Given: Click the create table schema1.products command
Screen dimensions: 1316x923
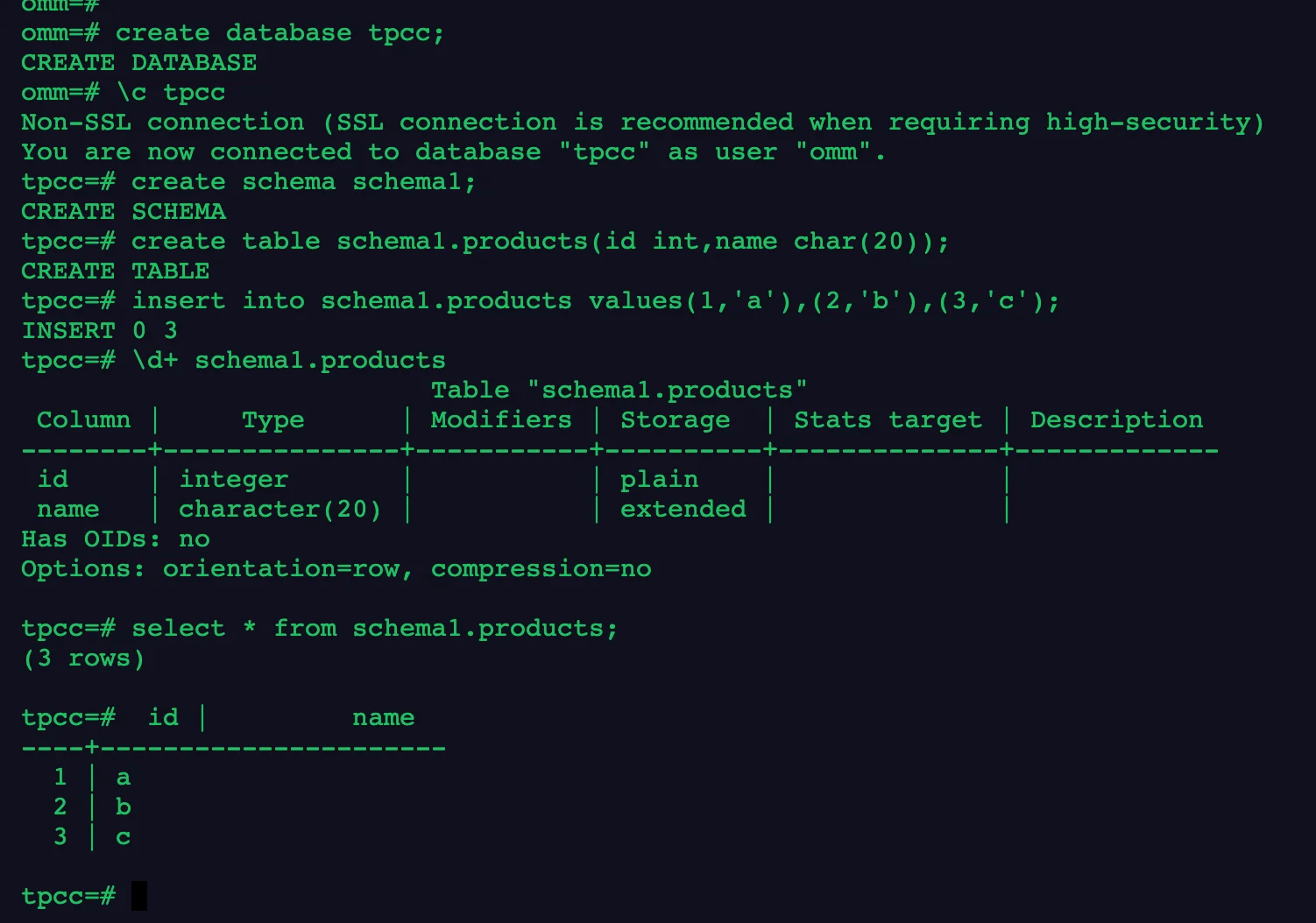Looking at the screenshot, I should point(540,242).
